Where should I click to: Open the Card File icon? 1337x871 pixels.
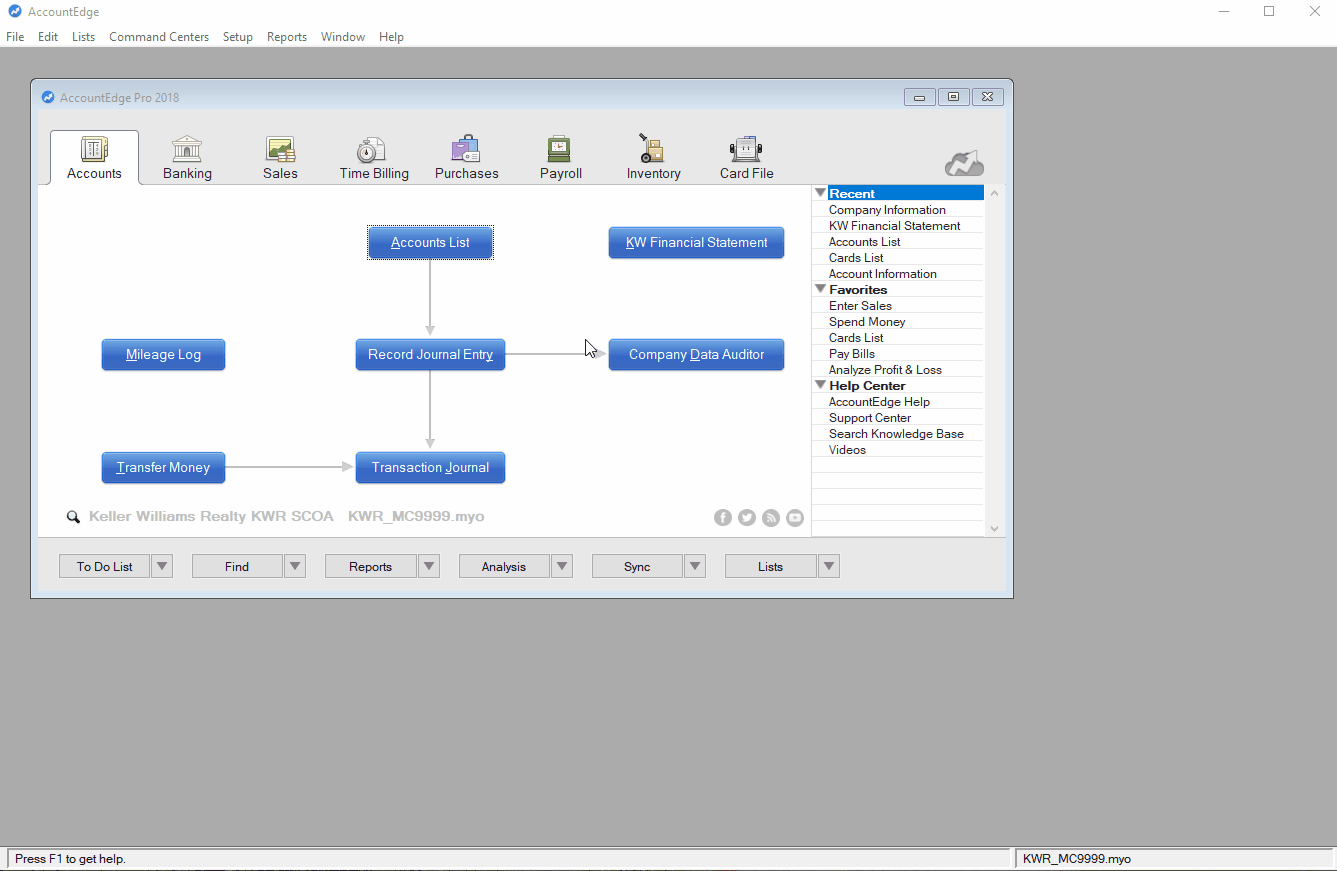(x=746, y=150)
